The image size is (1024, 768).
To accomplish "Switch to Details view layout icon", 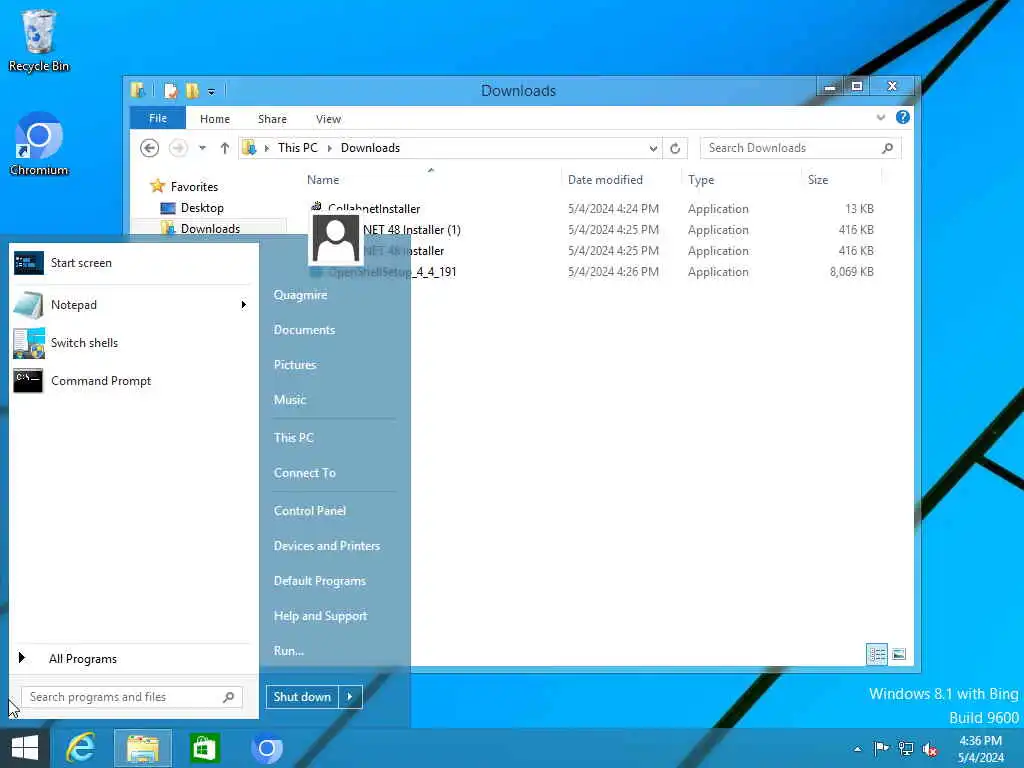I will (x=876, y=654).
